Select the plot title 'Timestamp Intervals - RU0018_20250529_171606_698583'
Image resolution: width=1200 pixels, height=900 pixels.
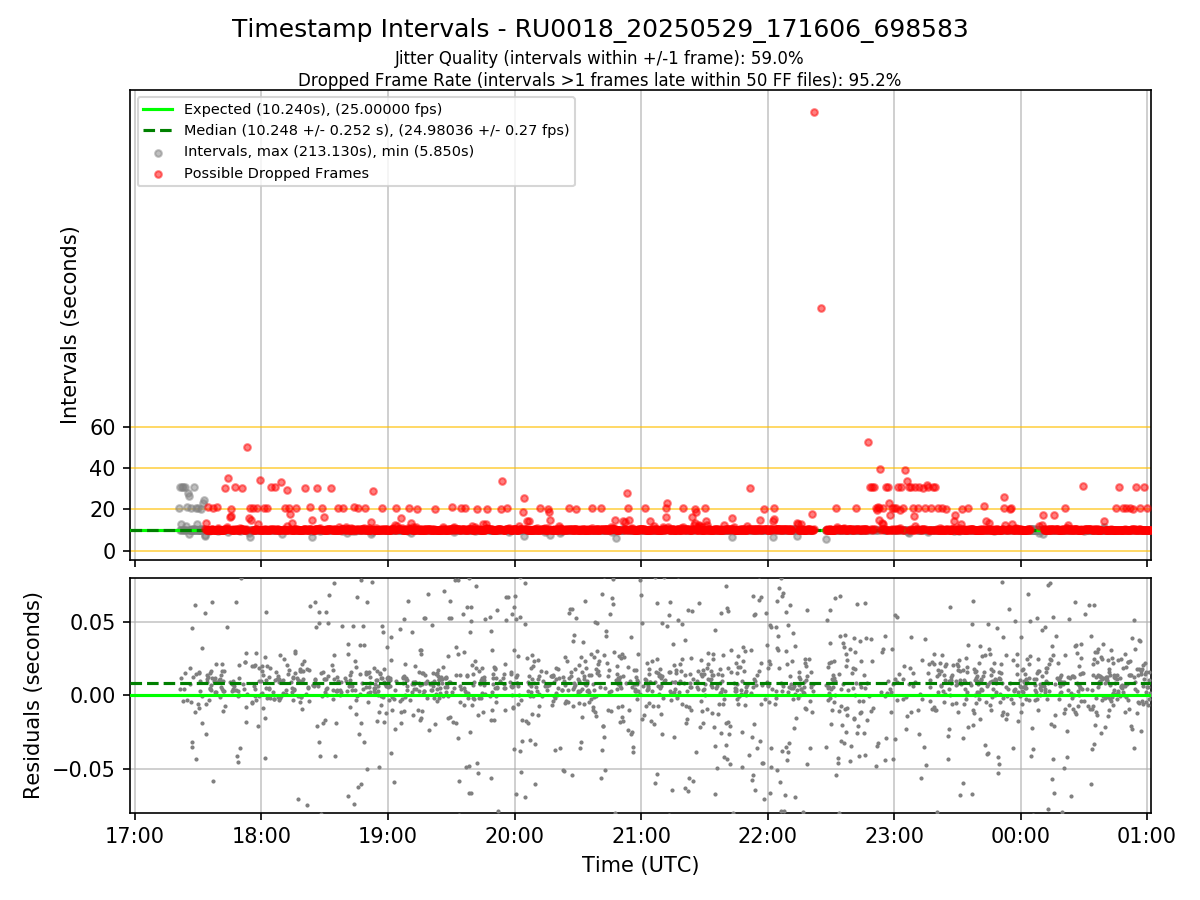600,29
